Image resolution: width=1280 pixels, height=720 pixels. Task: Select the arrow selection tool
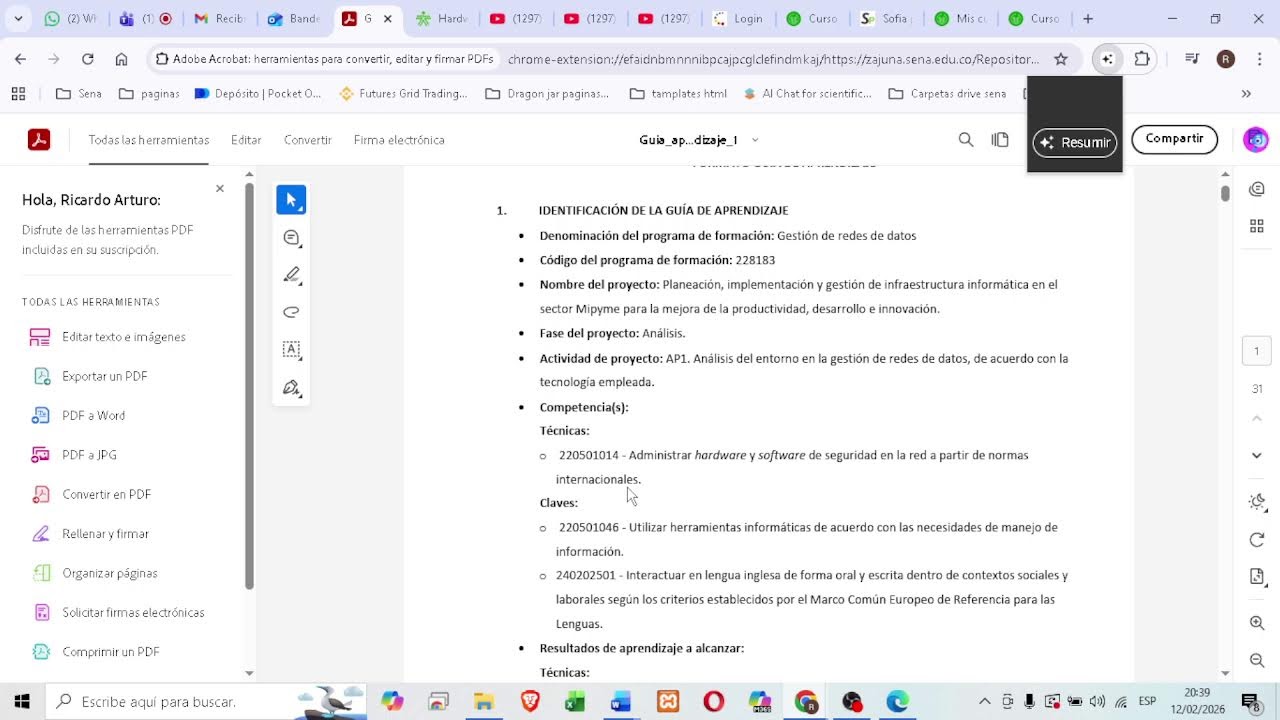pyautogui.click(x=291, y=200)
